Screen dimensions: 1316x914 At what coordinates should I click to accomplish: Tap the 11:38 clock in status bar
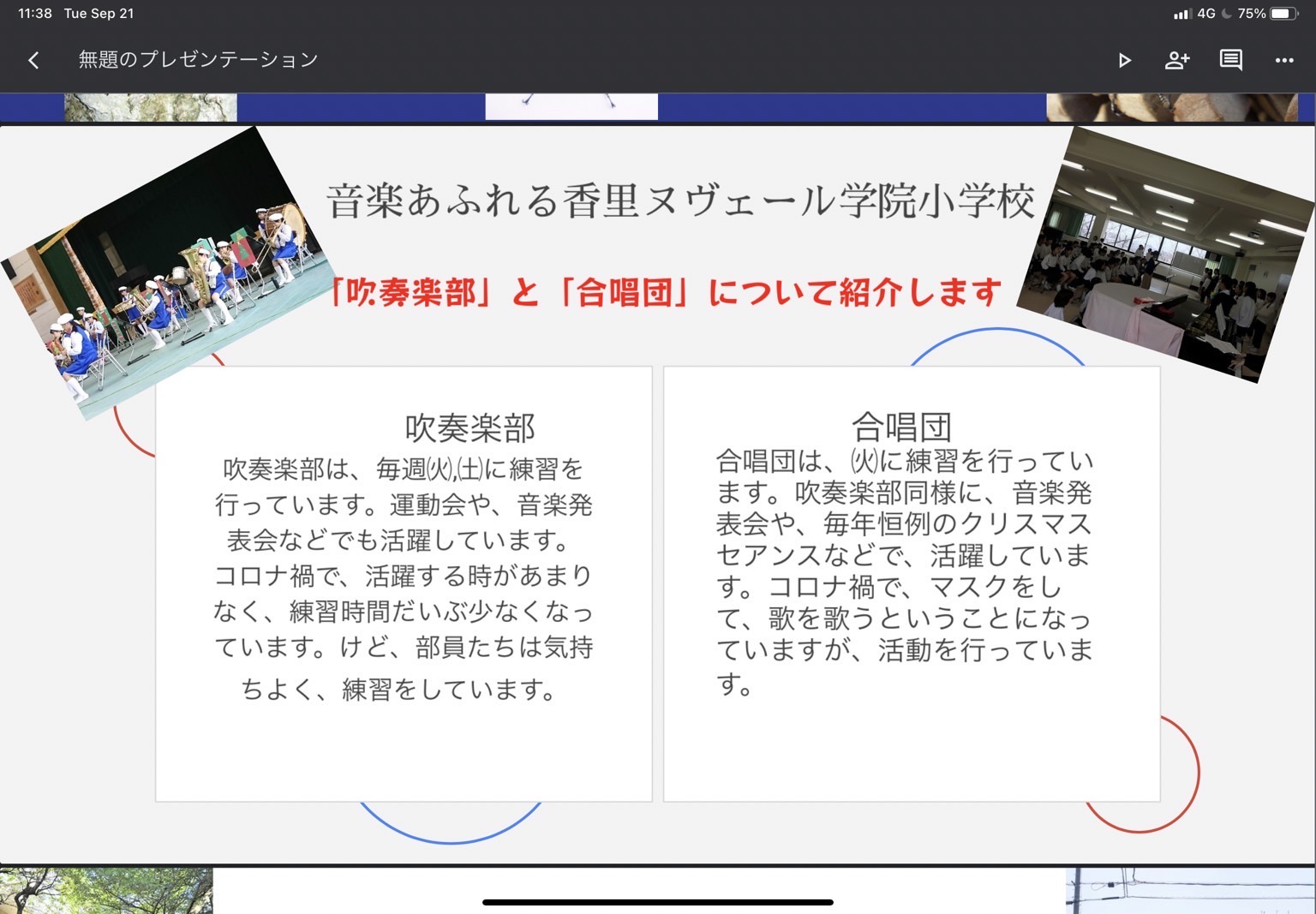coord(35,14)
